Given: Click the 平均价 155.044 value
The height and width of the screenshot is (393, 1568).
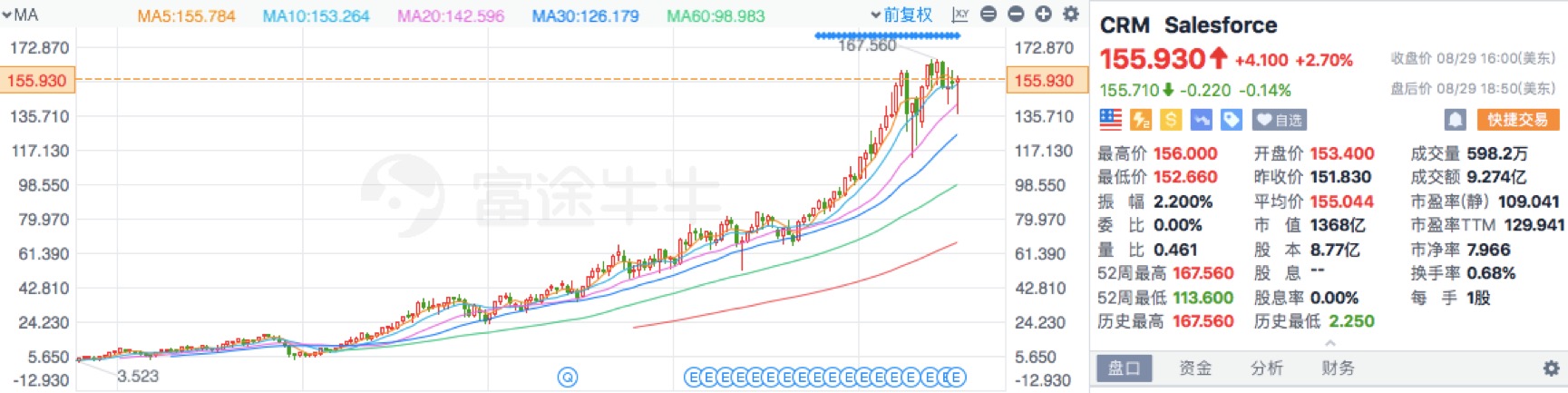Looking at the screenshot, I should coord(1342,201).
